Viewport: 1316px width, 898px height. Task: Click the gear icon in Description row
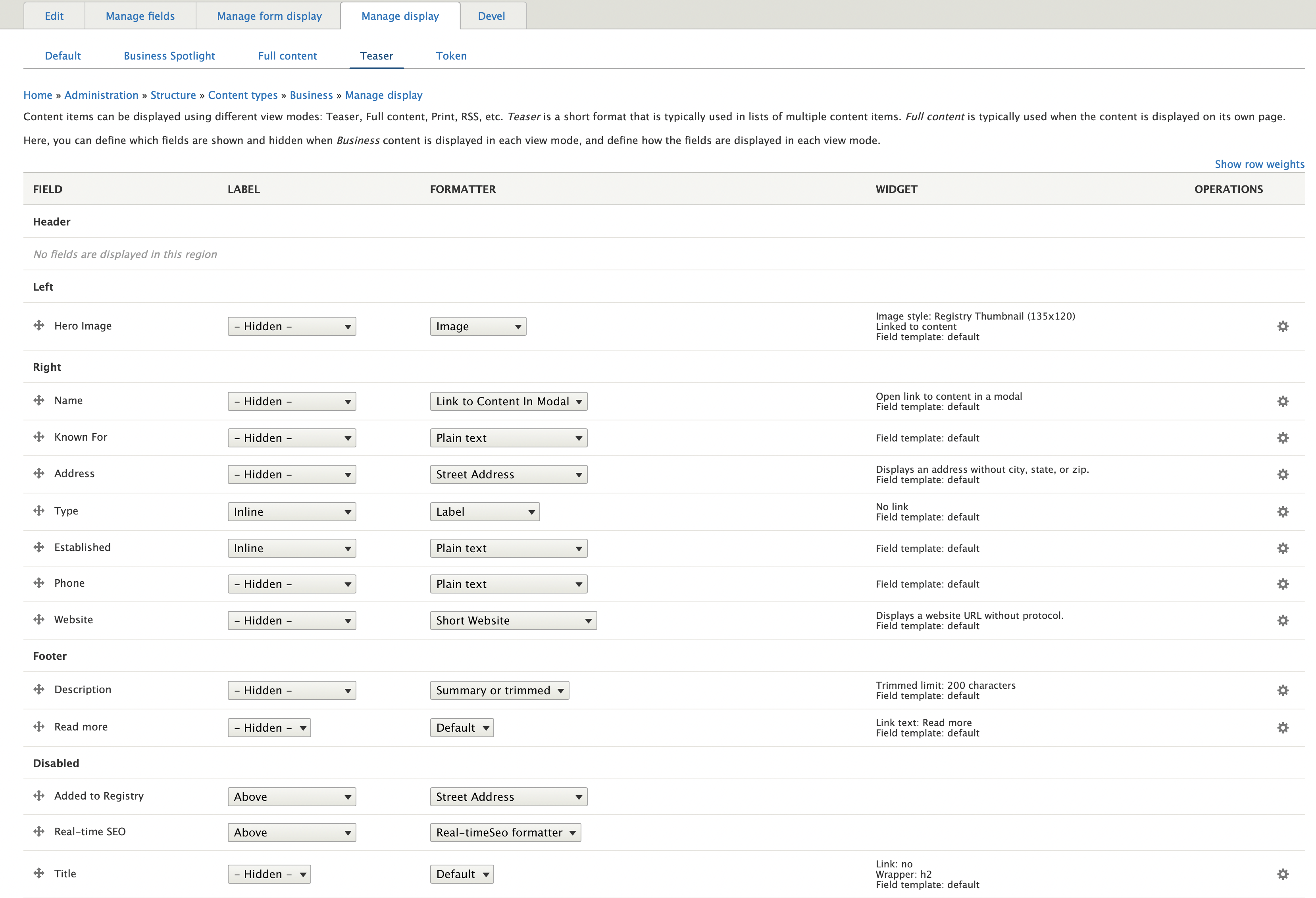pos(1283,691)
